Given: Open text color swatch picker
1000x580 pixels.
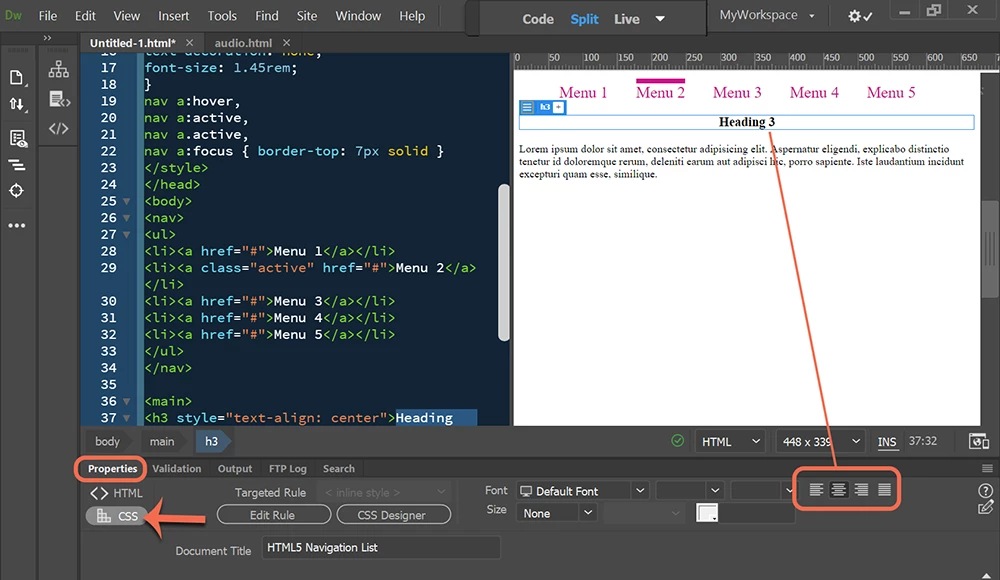Looking at the screenshot, I should (x=707, y=514).
